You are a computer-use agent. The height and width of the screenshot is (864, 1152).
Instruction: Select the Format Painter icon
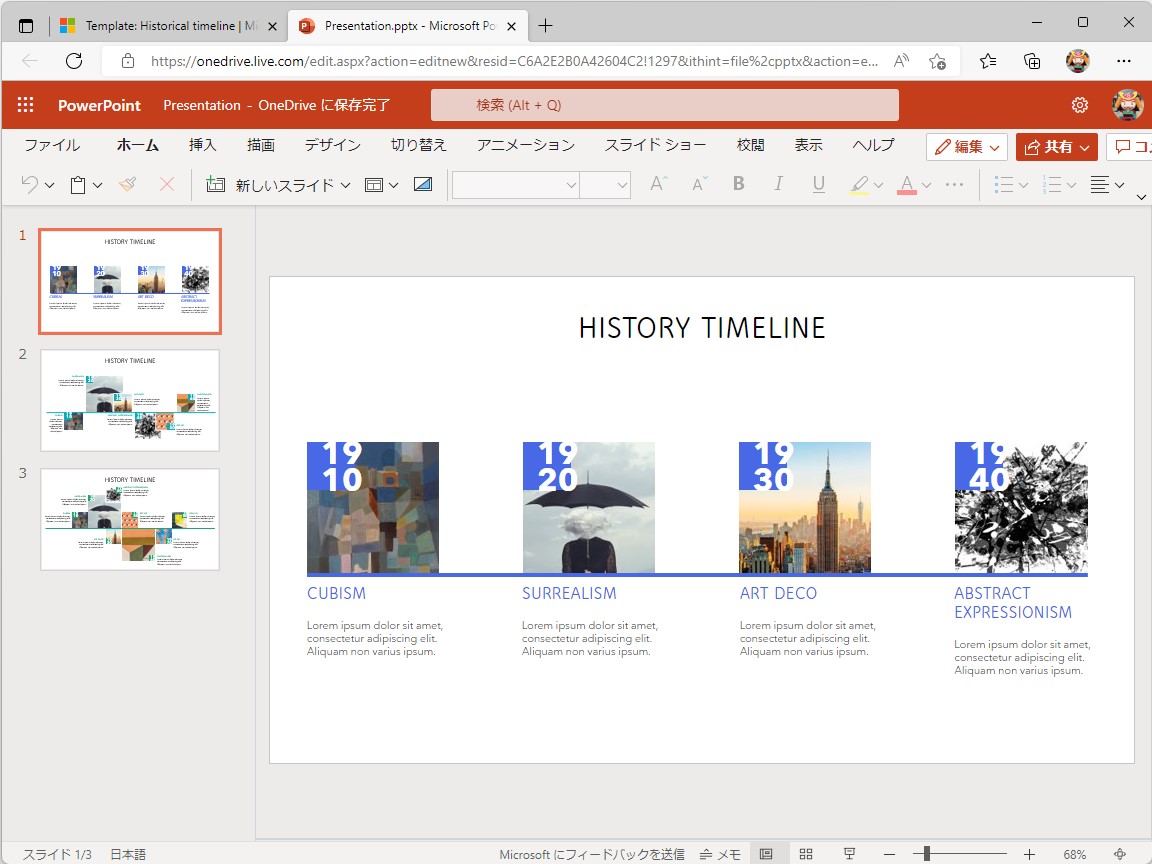[x=127, y=184]
